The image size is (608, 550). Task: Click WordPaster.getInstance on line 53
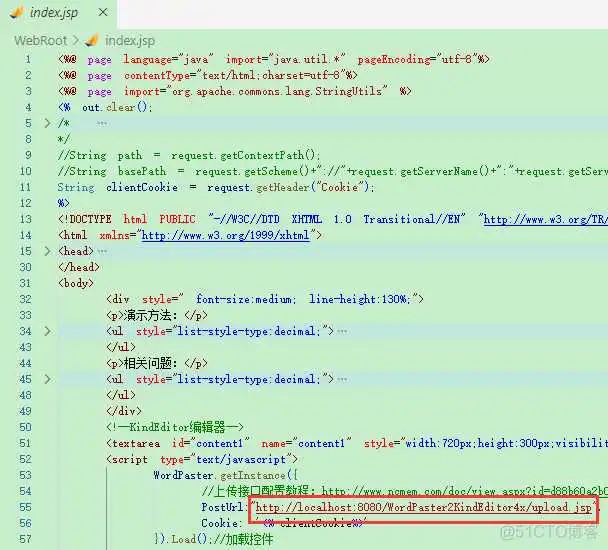(219, 475)
